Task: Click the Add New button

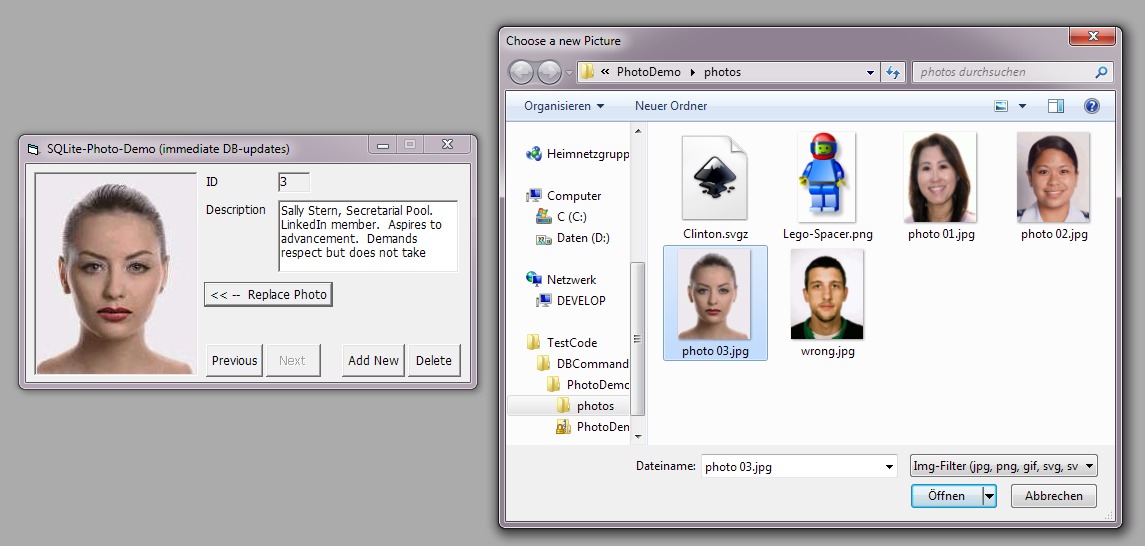Action: [x=373, y=361]
